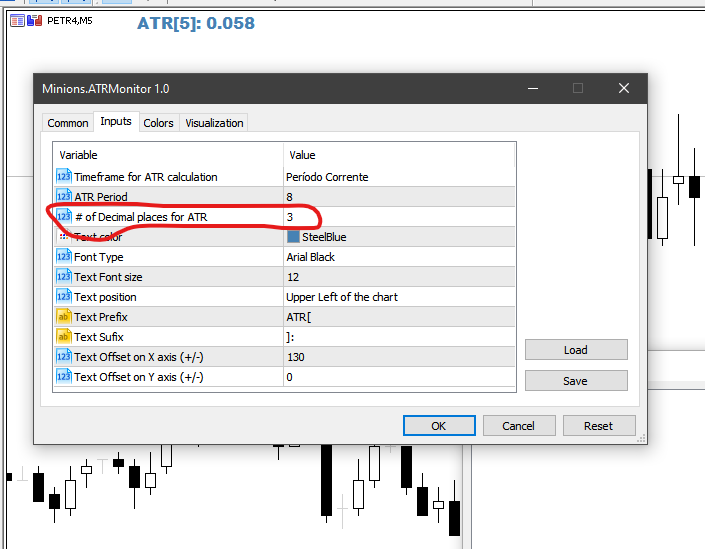
Task: Select the Timeframe for ATR calculation label
Action: (146, 177)
